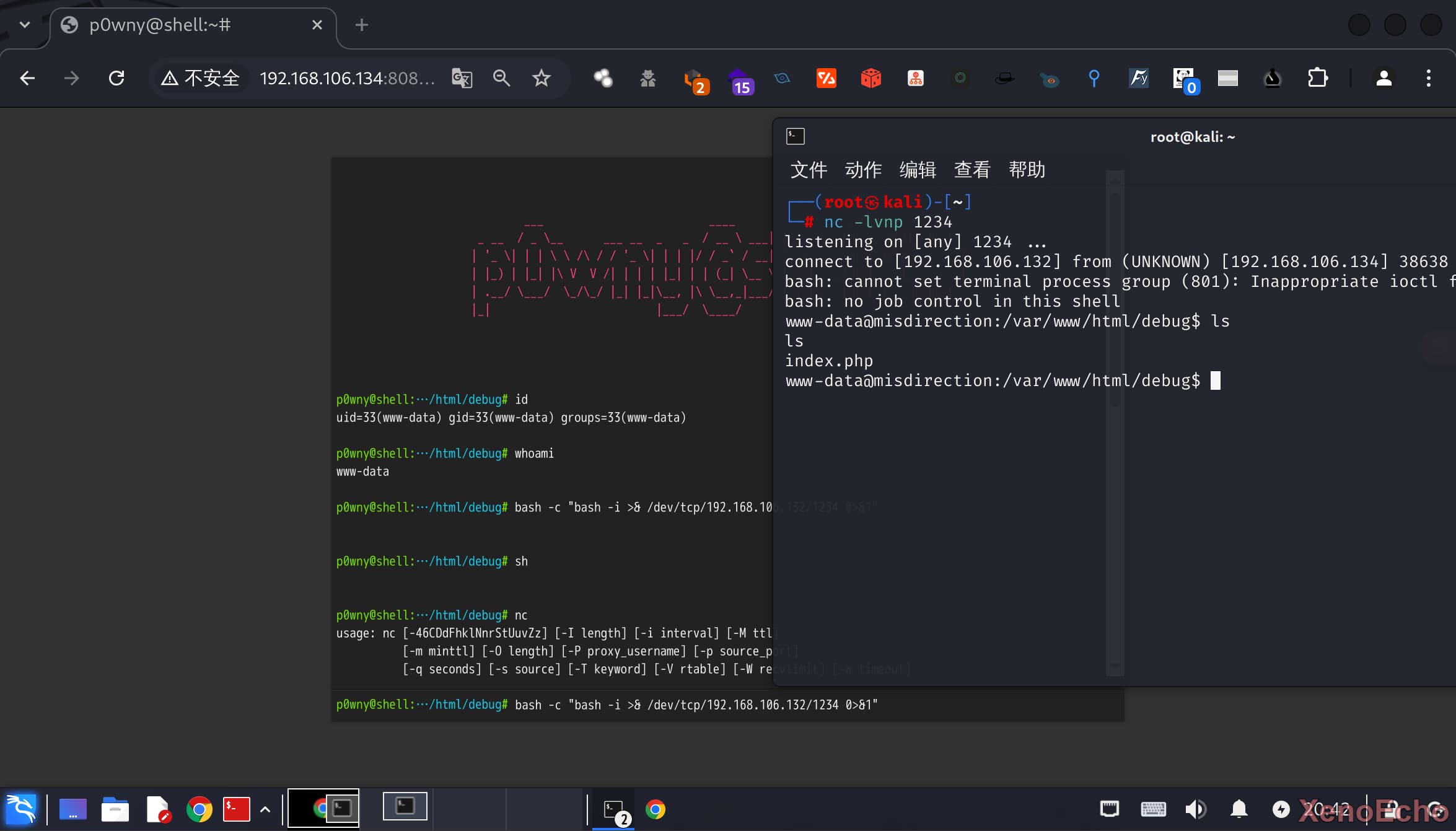Screen dimensions: 1456x831
Task: Open the translate page icon
Action: (462, 78)
